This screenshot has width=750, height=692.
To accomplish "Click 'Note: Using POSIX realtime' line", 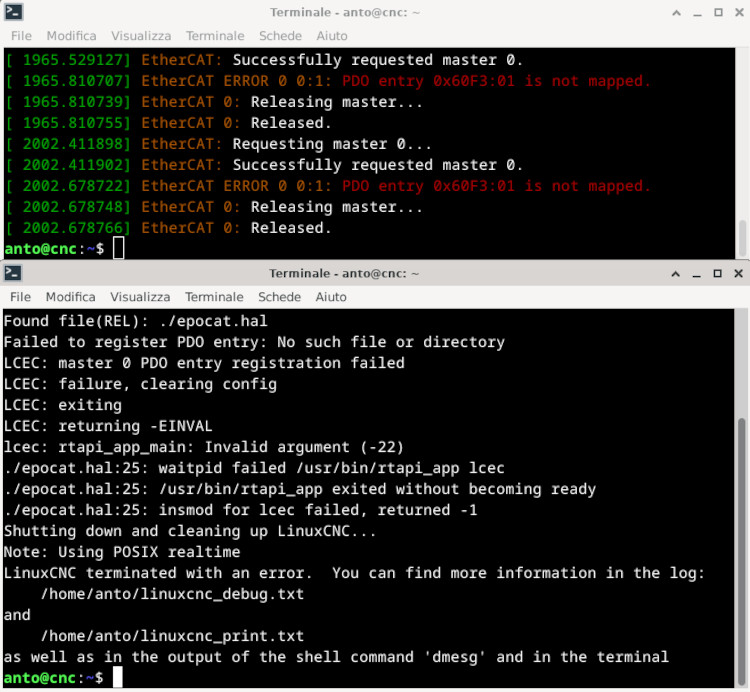I will [121, 552].
